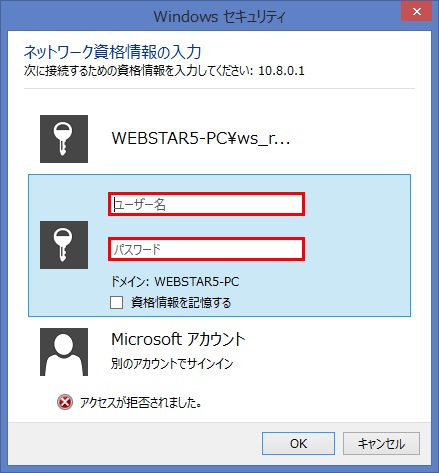Click the 資格情報を記憶する label text
439x473 pixels.
(x=181, y=303)
